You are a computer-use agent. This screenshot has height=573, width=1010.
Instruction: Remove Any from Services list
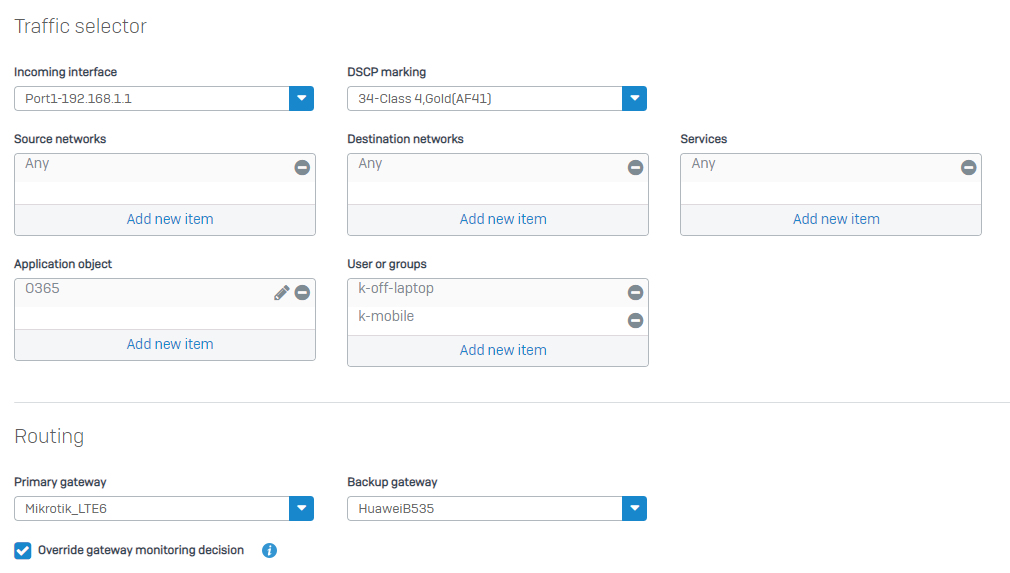click(x=968, y=167)
